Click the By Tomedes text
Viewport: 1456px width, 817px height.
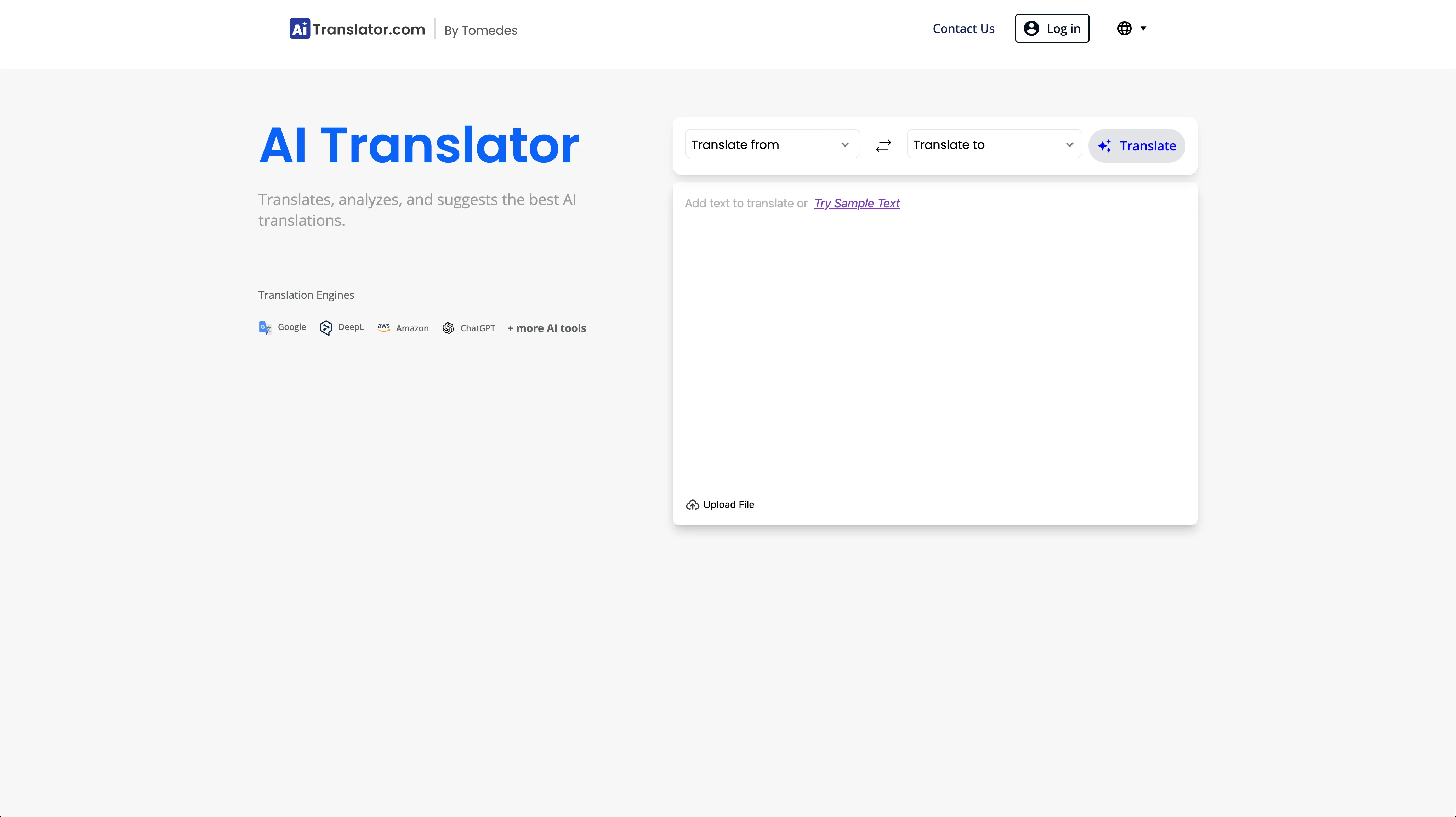click(480, 30)
